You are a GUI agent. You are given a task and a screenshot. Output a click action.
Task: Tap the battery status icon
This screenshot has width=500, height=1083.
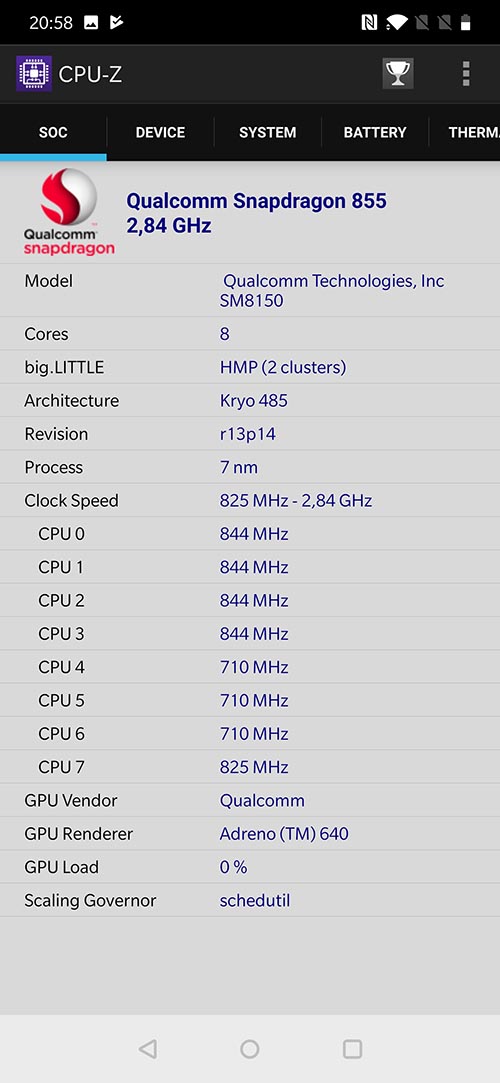click(465, 23)
